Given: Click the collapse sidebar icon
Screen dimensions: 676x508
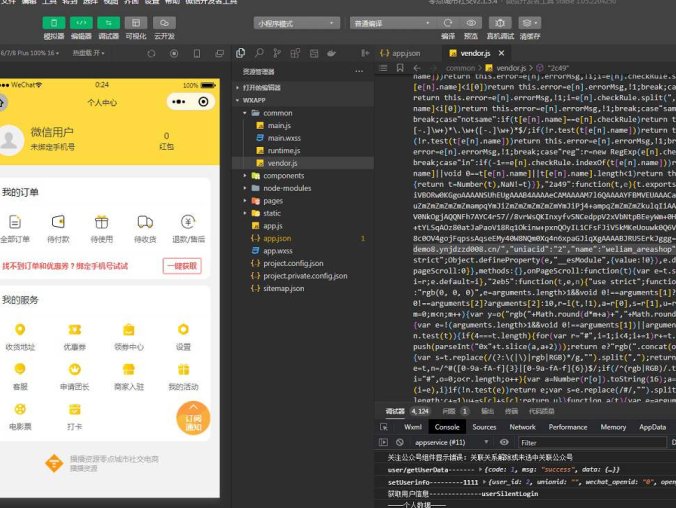Looking at the screenshot, I should [365, 53].
